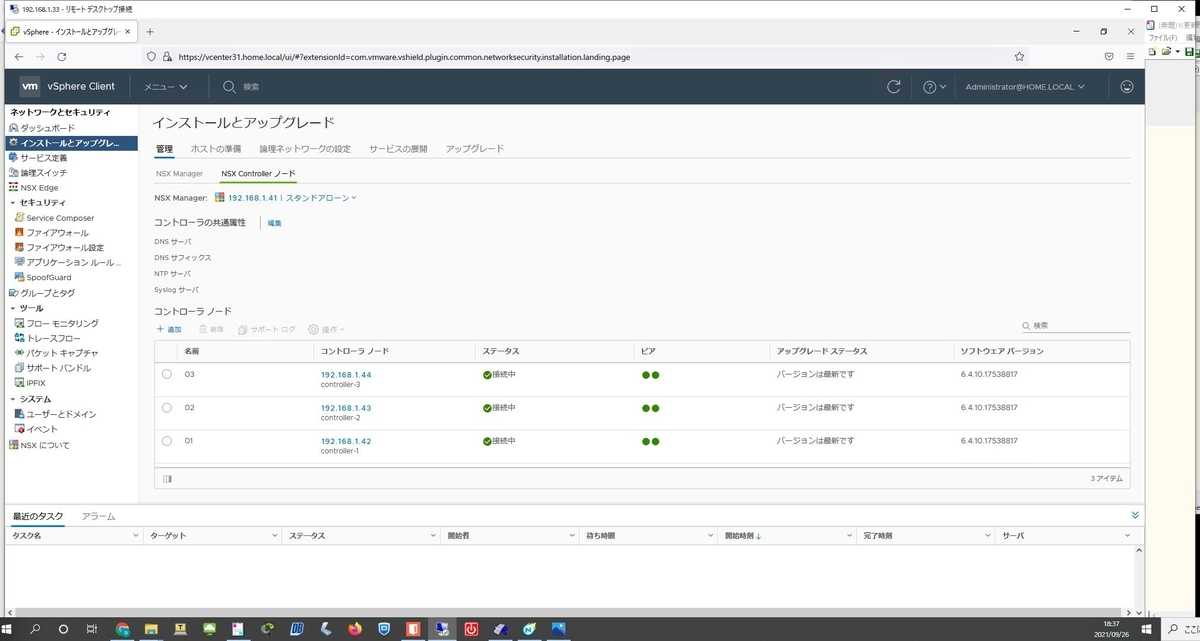Screen dimensions: 1200x641
Task: Click the ファイアウォール icon in the sidebar
Action: [x=19, y=233]
